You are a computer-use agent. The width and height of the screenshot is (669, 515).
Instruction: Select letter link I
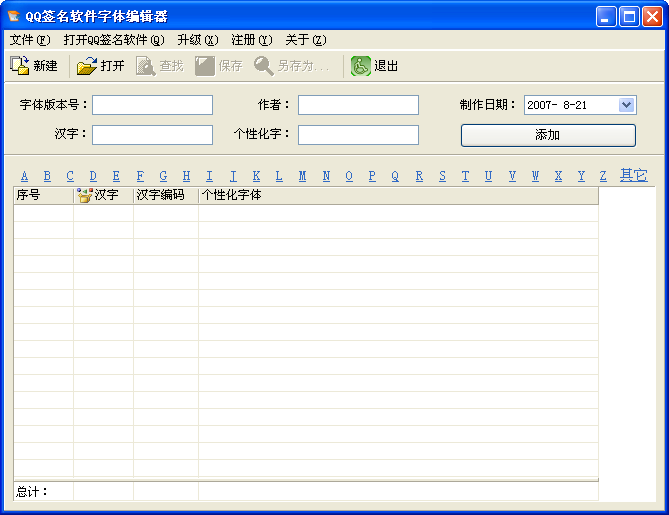[x=209, y=176]
